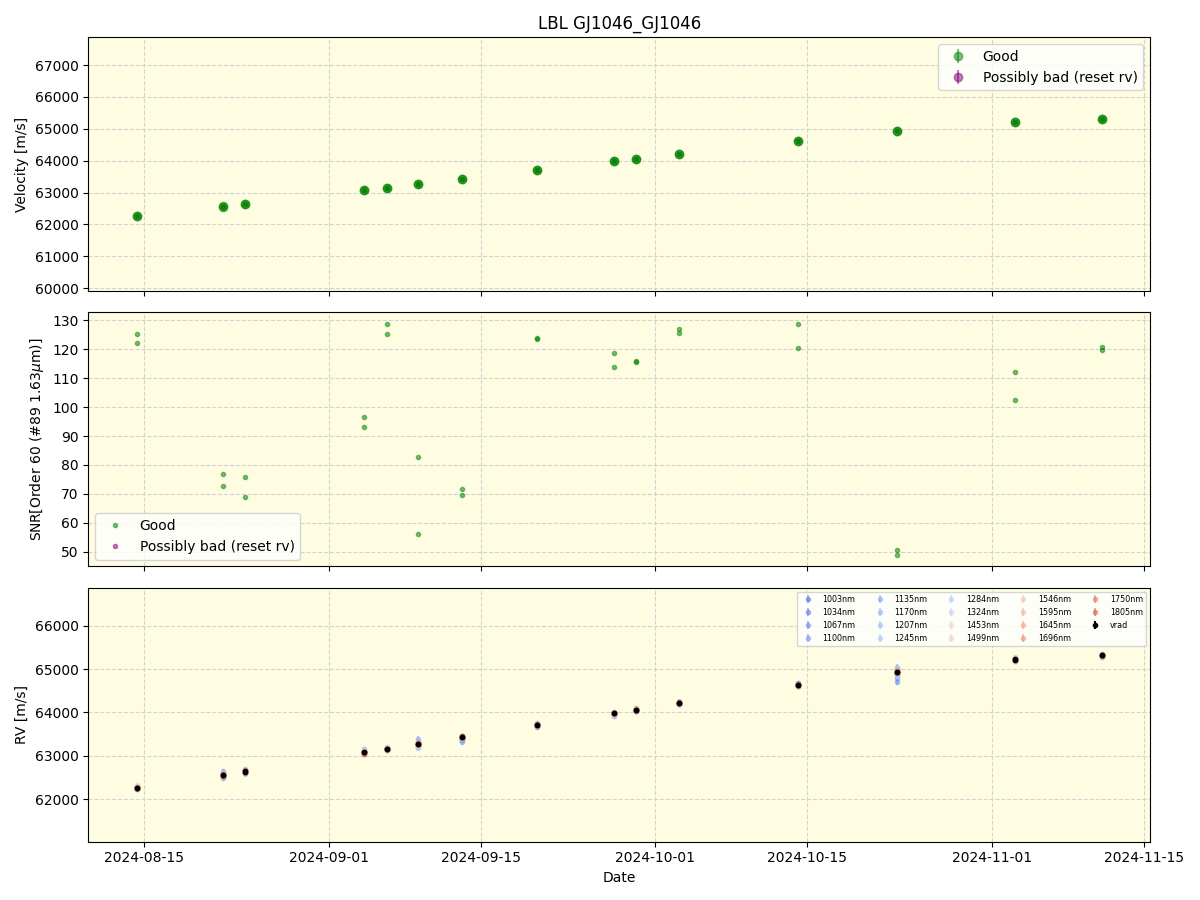This screenshot has width=1200, height=900.
Task: Click the 1207nm legend entry
Action: pyautogui.click(x=902, y=625)
